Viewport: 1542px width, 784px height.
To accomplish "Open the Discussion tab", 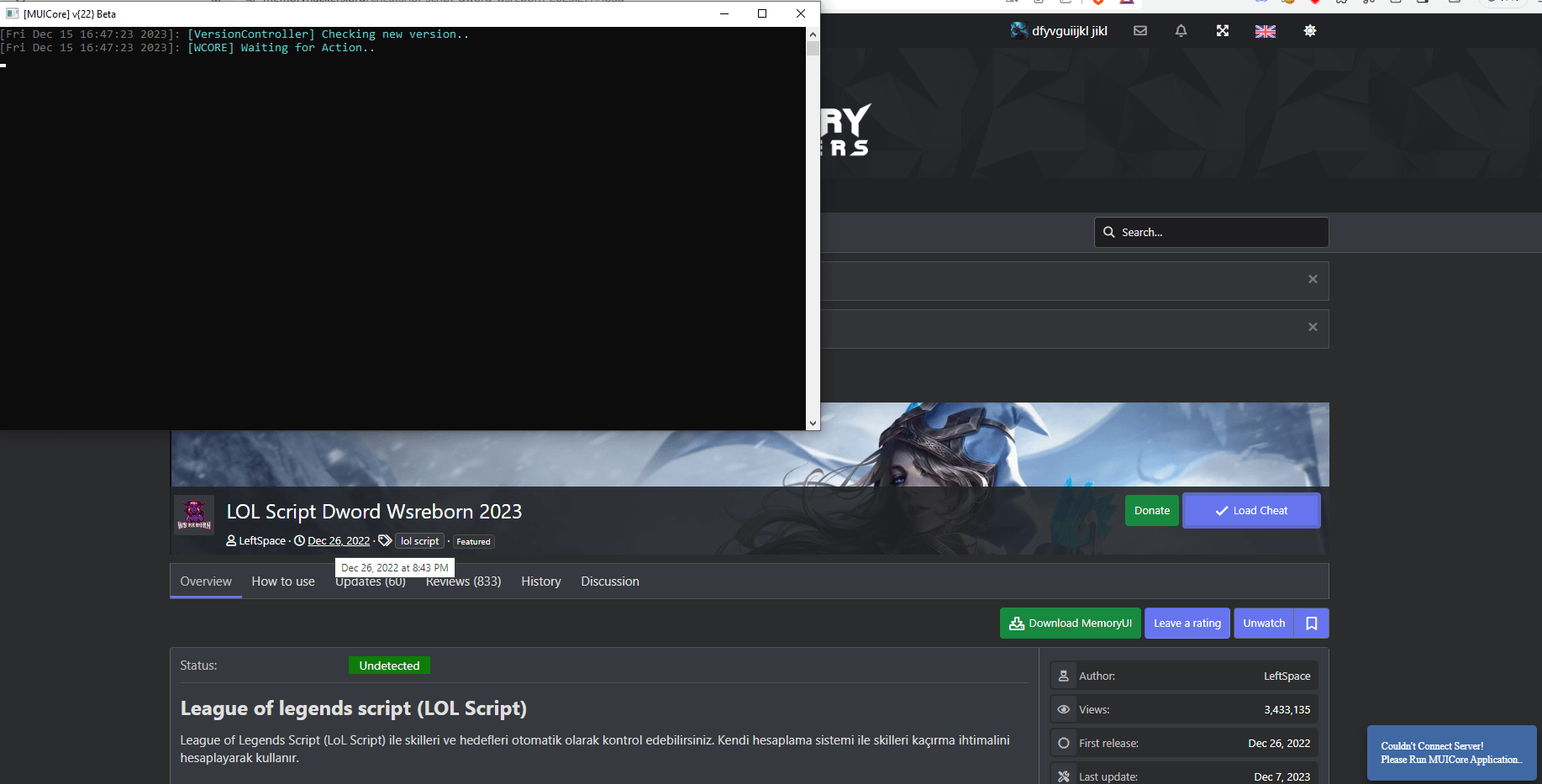I will tap(610, 581).
